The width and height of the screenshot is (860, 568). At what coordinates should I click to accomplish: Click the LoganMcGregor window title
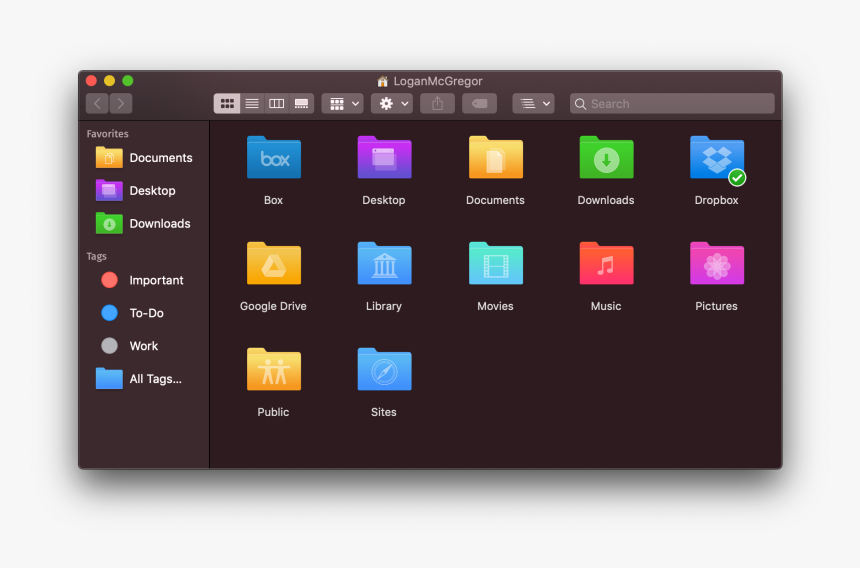click(x=438, y=81)
